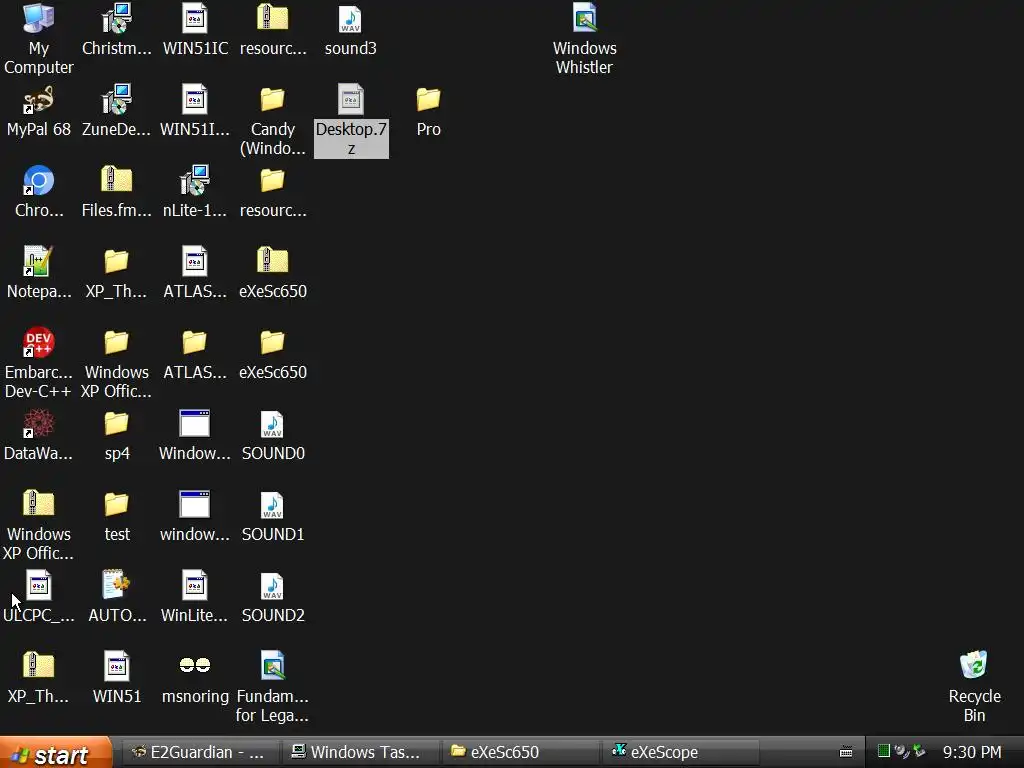
Task: Select the Files.fm... zip archive icon
Action: (117, 181)
